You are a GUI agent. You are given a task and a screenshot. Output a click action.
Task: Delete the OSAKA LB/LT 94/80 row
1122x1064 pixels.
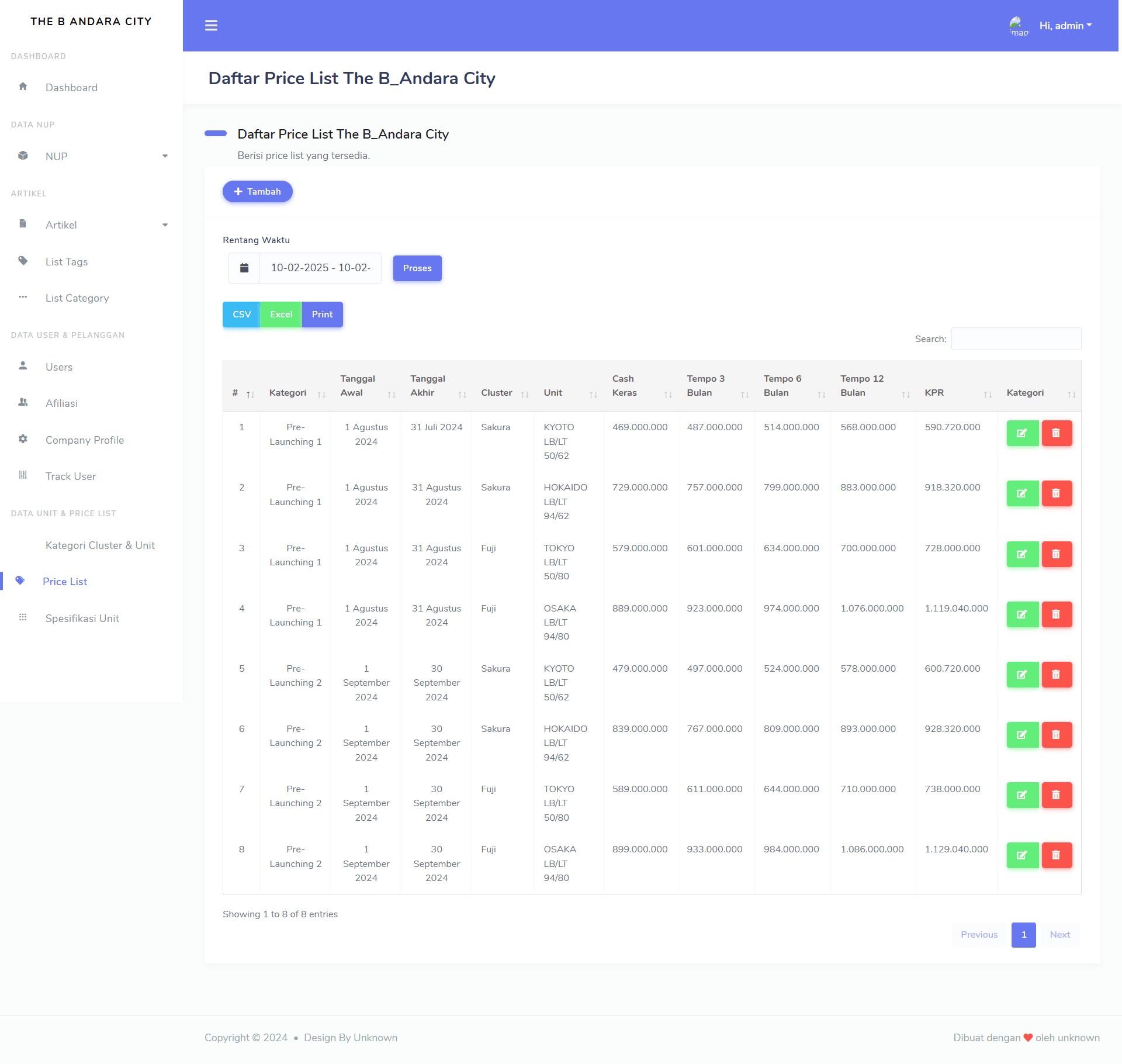pyautogui.click(x=1057, y=855)
